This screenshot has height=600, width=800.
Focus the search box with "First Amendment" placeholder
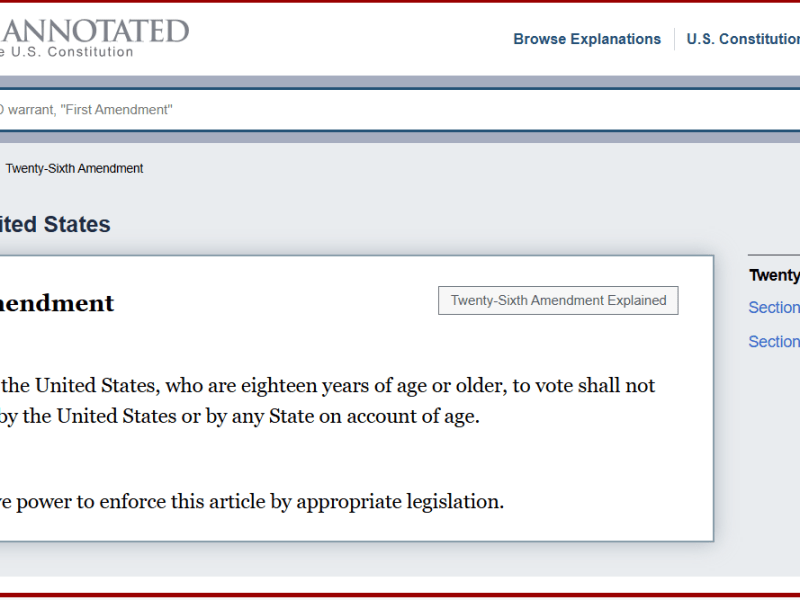coord(300,109)
